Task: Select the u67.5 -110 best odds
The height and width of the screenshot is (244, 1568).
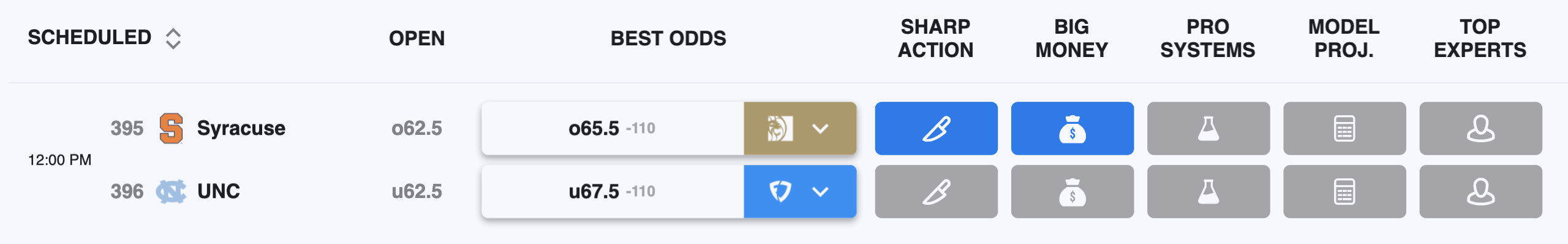Action: click(x=612, y=191)
